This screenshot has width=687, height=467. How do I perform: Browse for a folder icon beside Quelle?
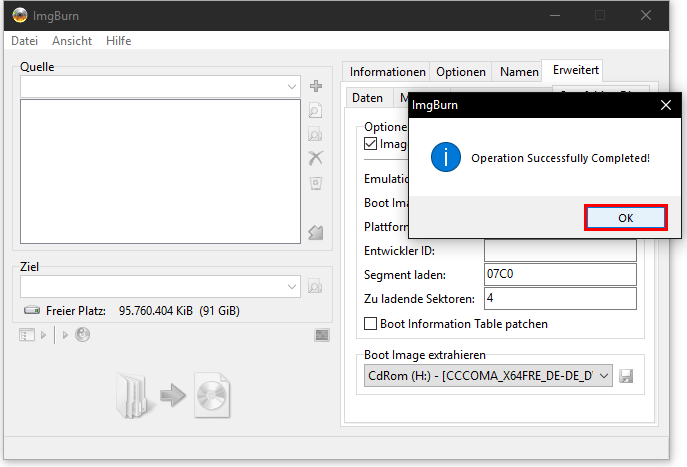pos(315,134)
